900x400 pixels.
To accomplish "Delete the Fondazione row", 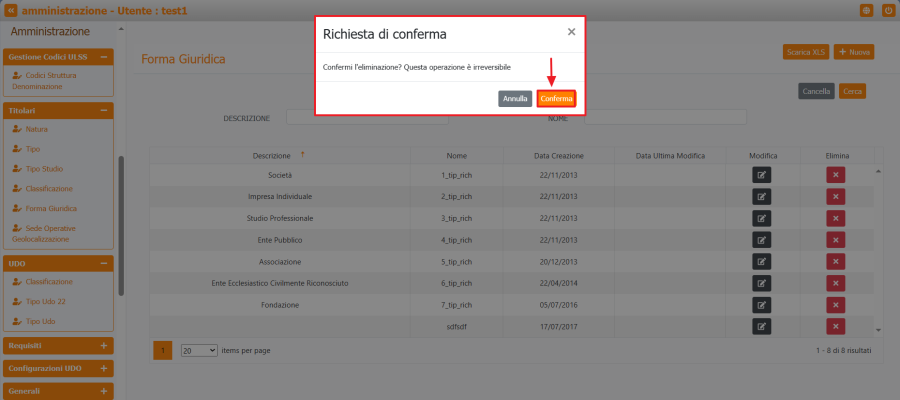I will (x=836, y=305).
